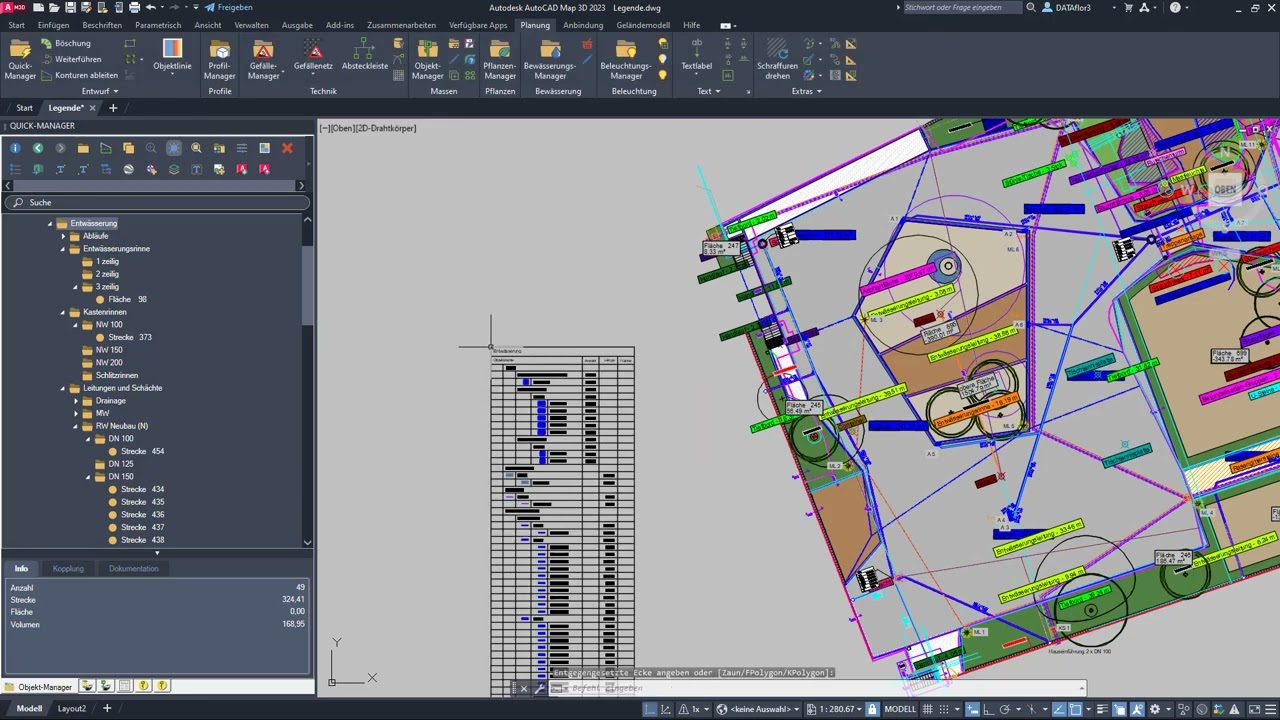Screen dimensions: 1280x720
Task: Open the keine Auswahl dropdown
Action: pyautogui.click(x=760, y=709)
